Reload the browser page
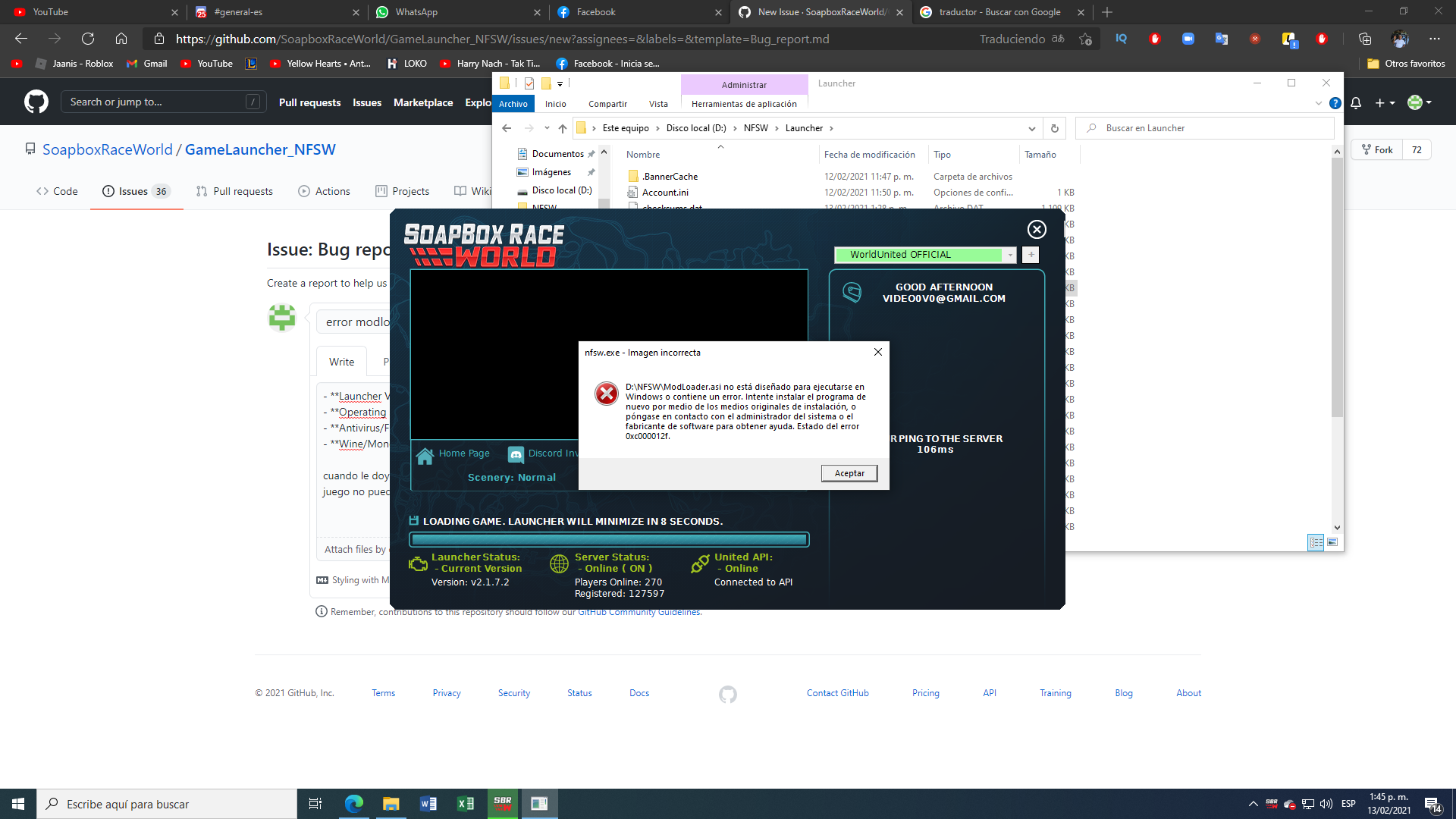This screenshot has width=1456, height=819. (88, 39)
